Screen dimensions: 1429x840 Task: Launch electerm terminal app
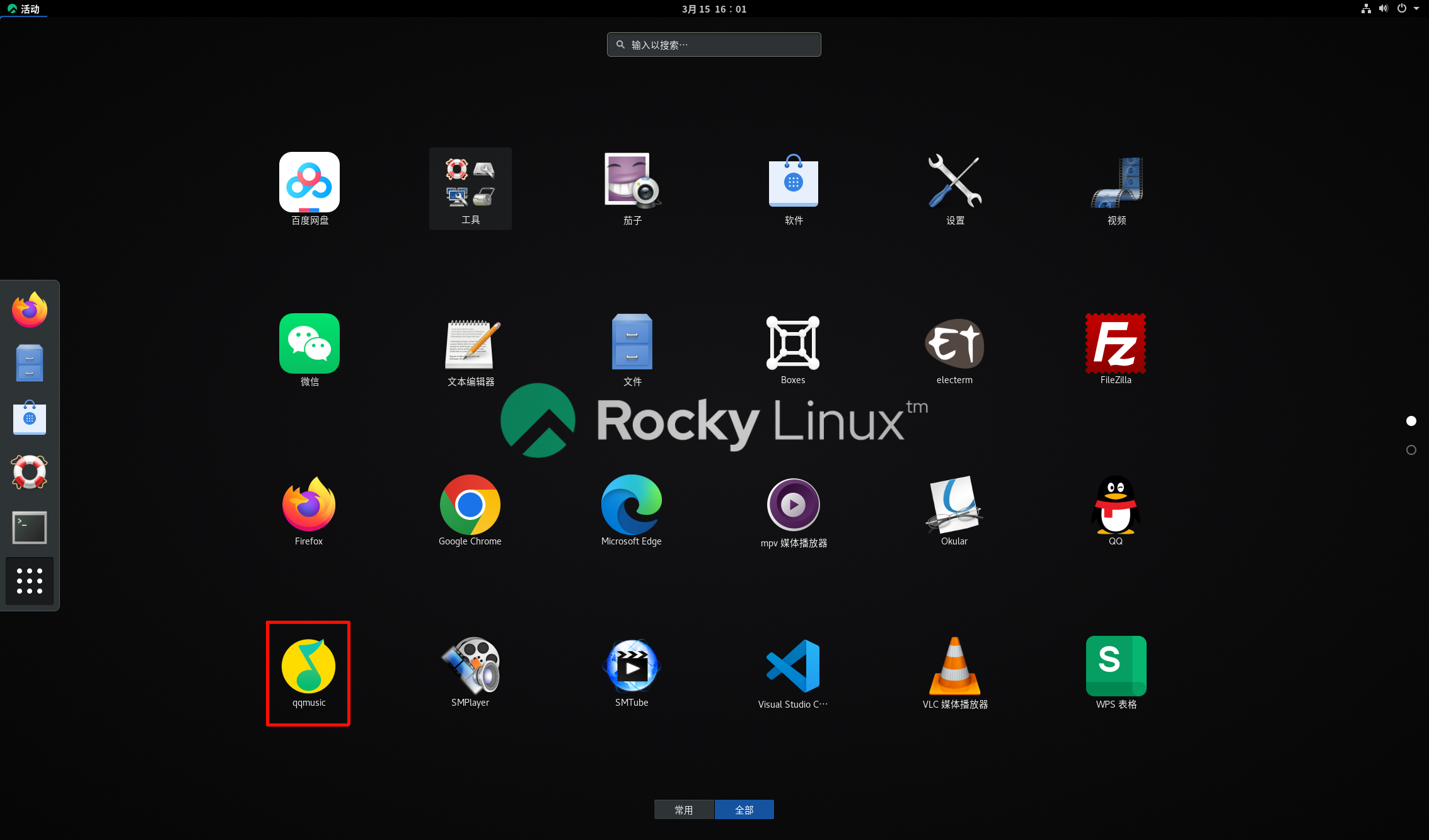click(954, 344)
